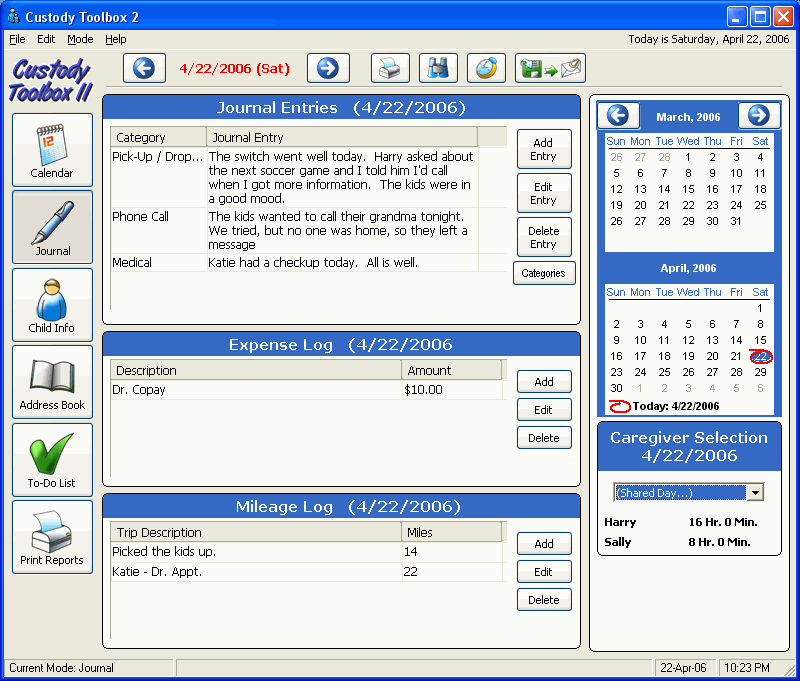The image size is (800, 681).
Task: Select the Pick-Up / Drop journal row
Action: point(309,177)
